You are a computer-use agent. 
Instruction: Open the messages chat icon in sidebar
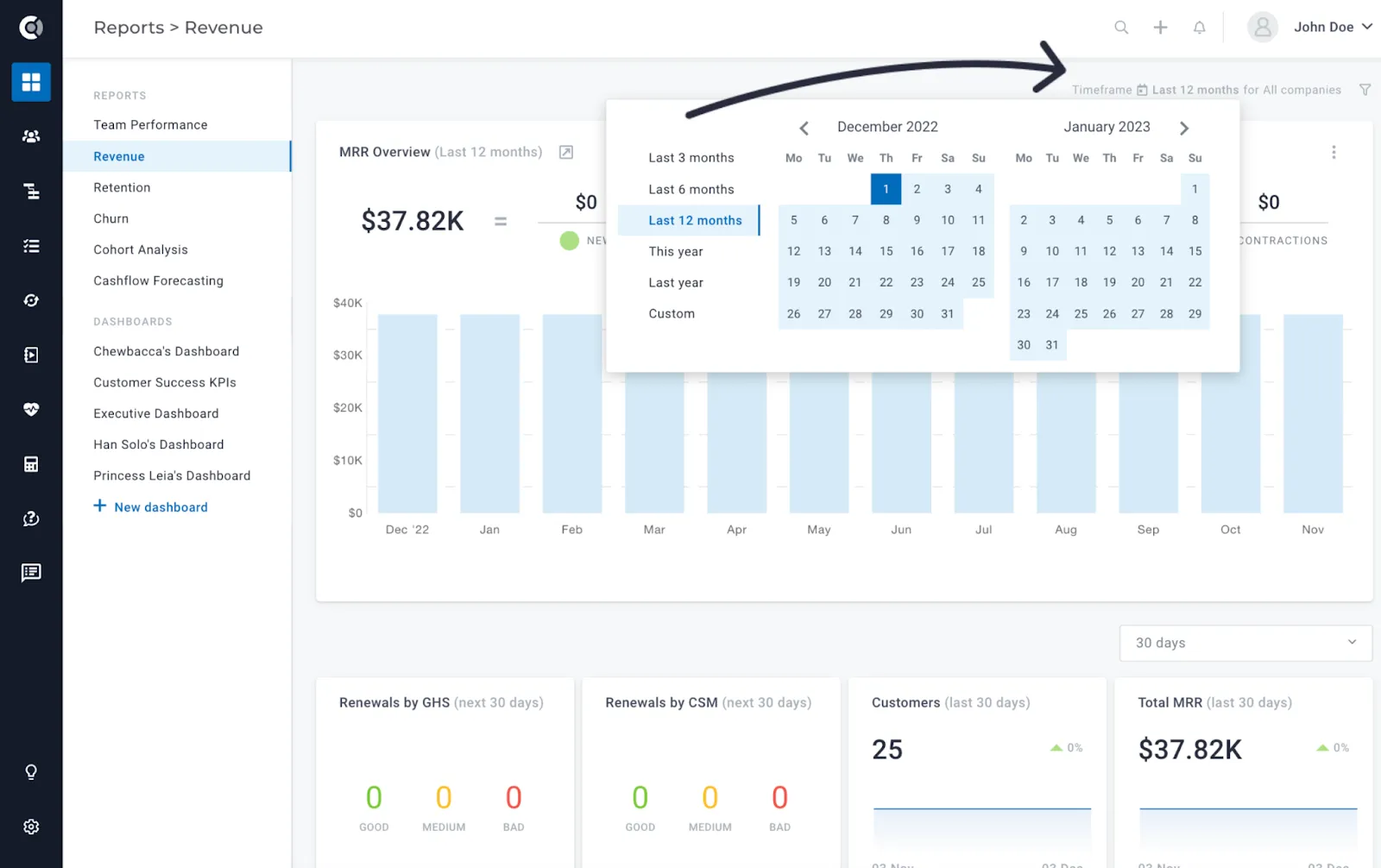(31, 573)
